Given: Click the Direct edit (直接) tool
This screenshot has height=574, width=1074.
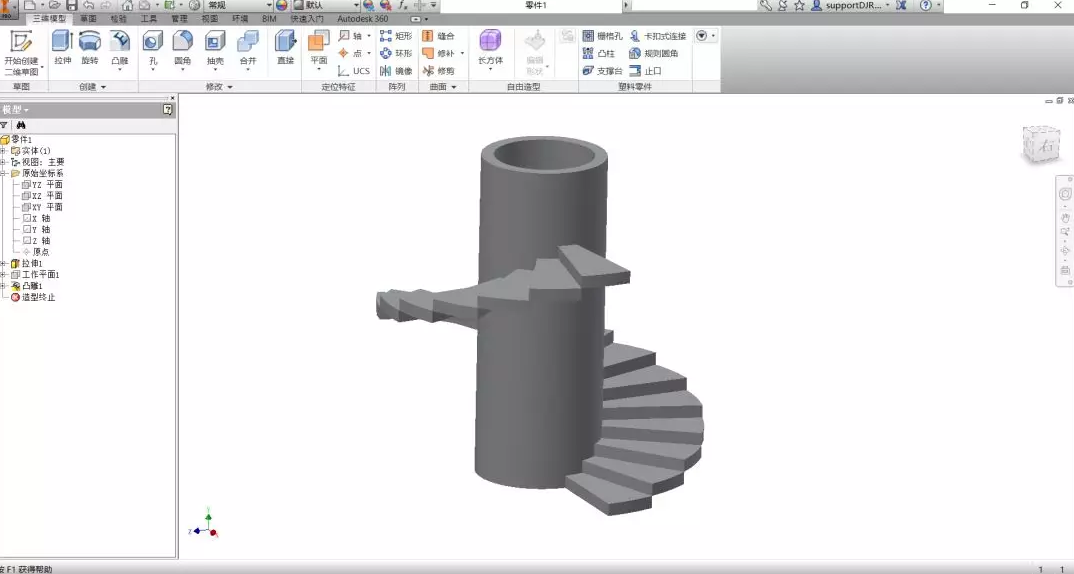Looking at the screenshot, I should pos(285,48).
